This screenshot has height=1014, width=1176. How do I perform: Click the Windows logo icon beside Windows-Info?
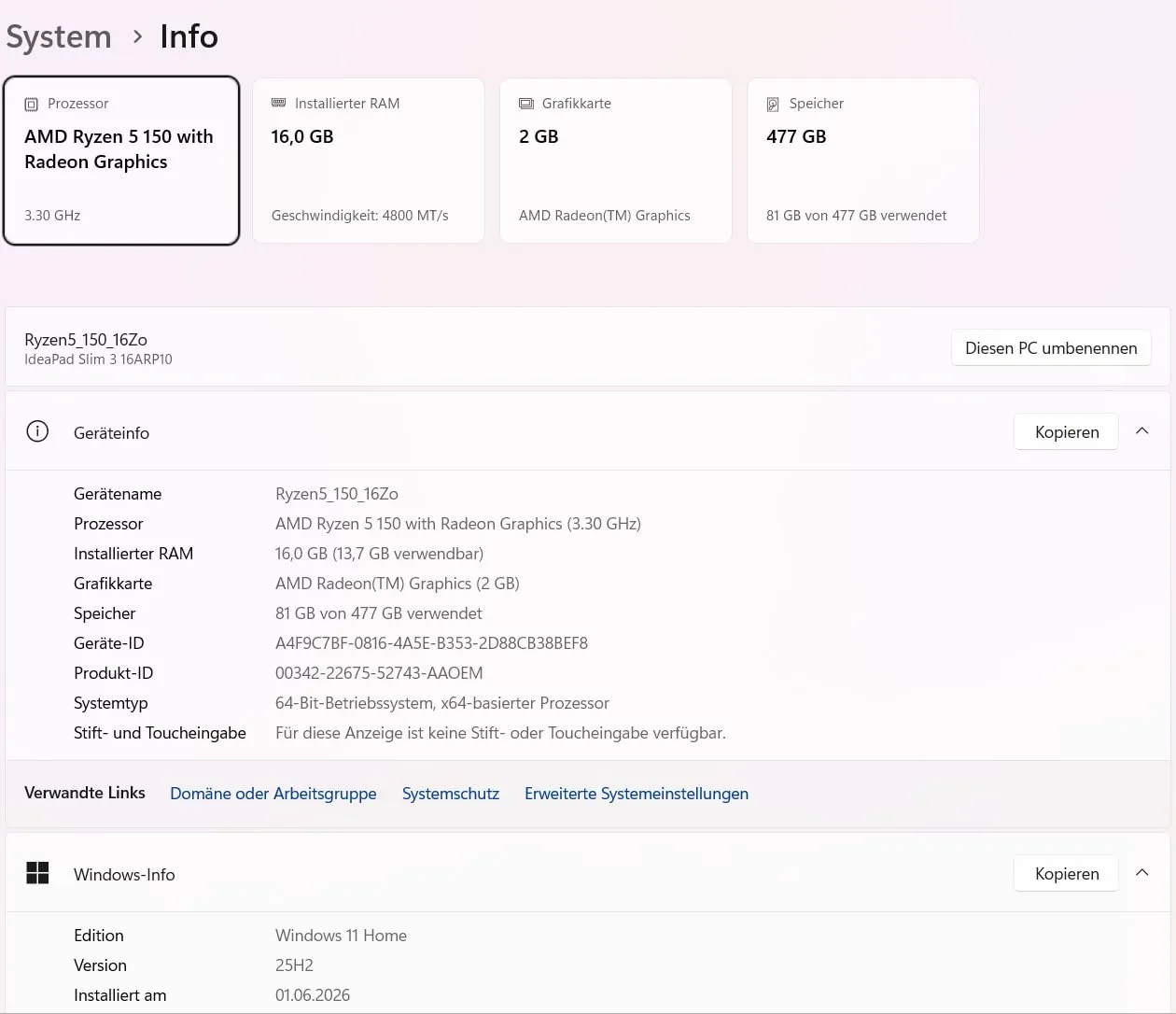coord(37,873)
